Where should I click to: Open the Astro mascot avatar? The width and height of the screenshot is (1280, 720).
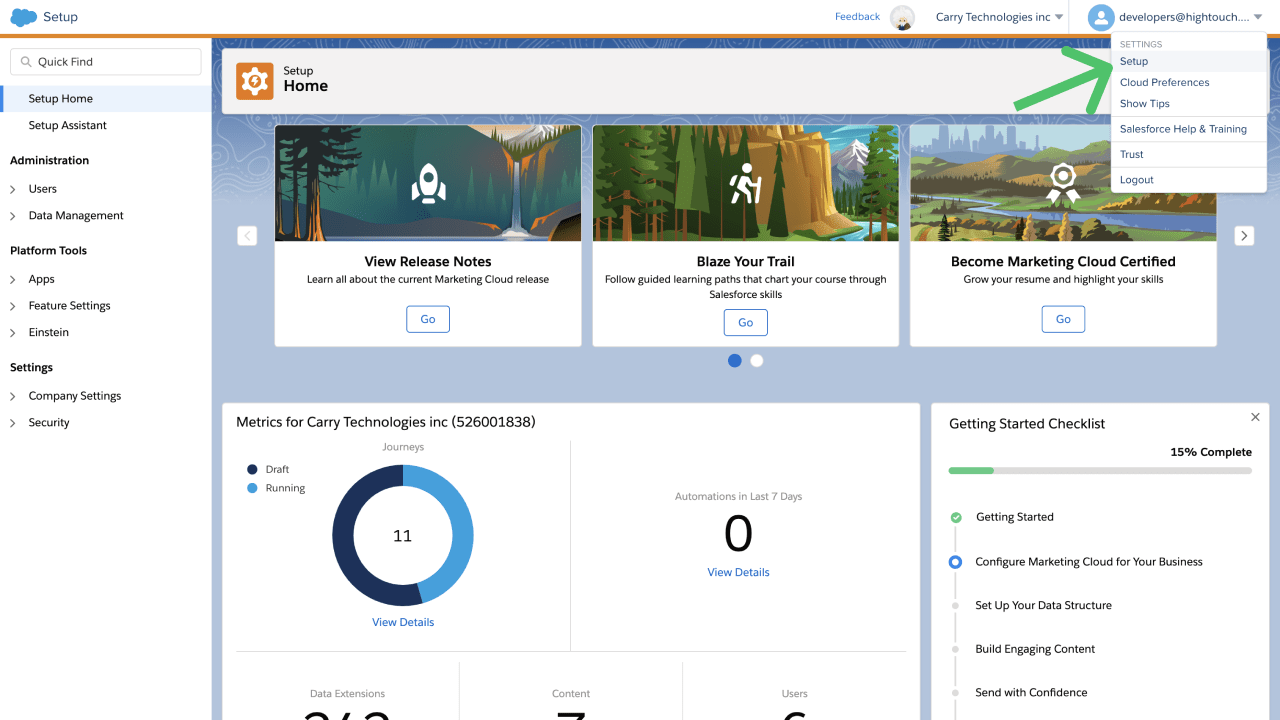[x=903, y=18]
